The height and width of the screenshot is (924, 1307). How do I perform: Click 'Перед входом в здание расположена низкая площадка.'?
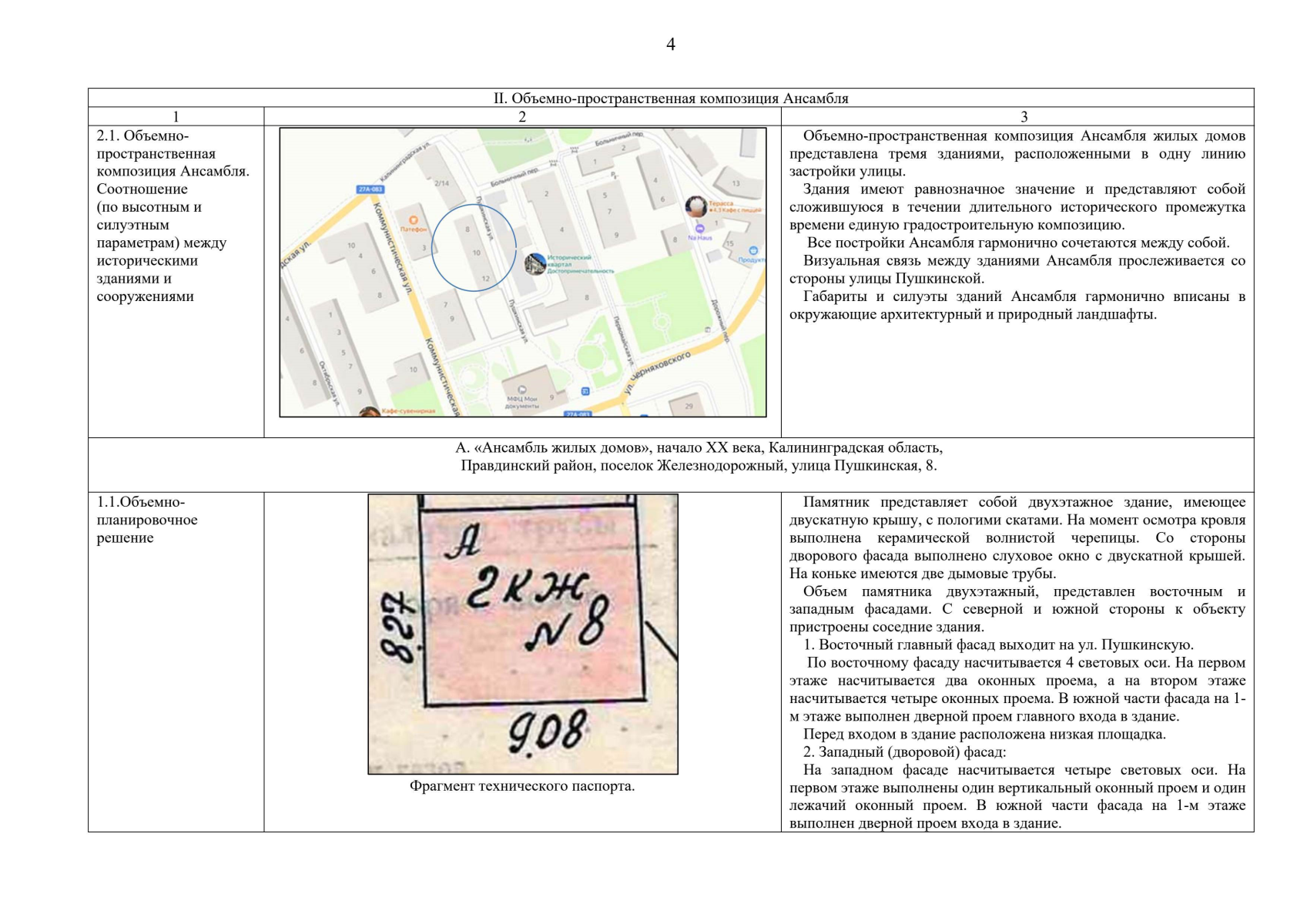click(984, 734)
